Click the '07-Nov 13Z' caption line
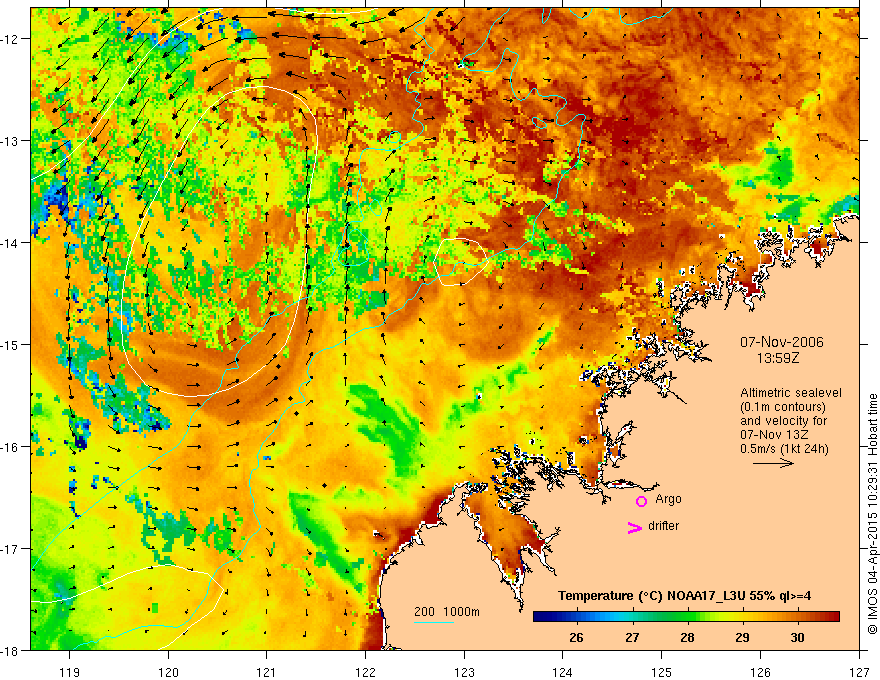Screen dimensions: 880x680 click(776, 435)
